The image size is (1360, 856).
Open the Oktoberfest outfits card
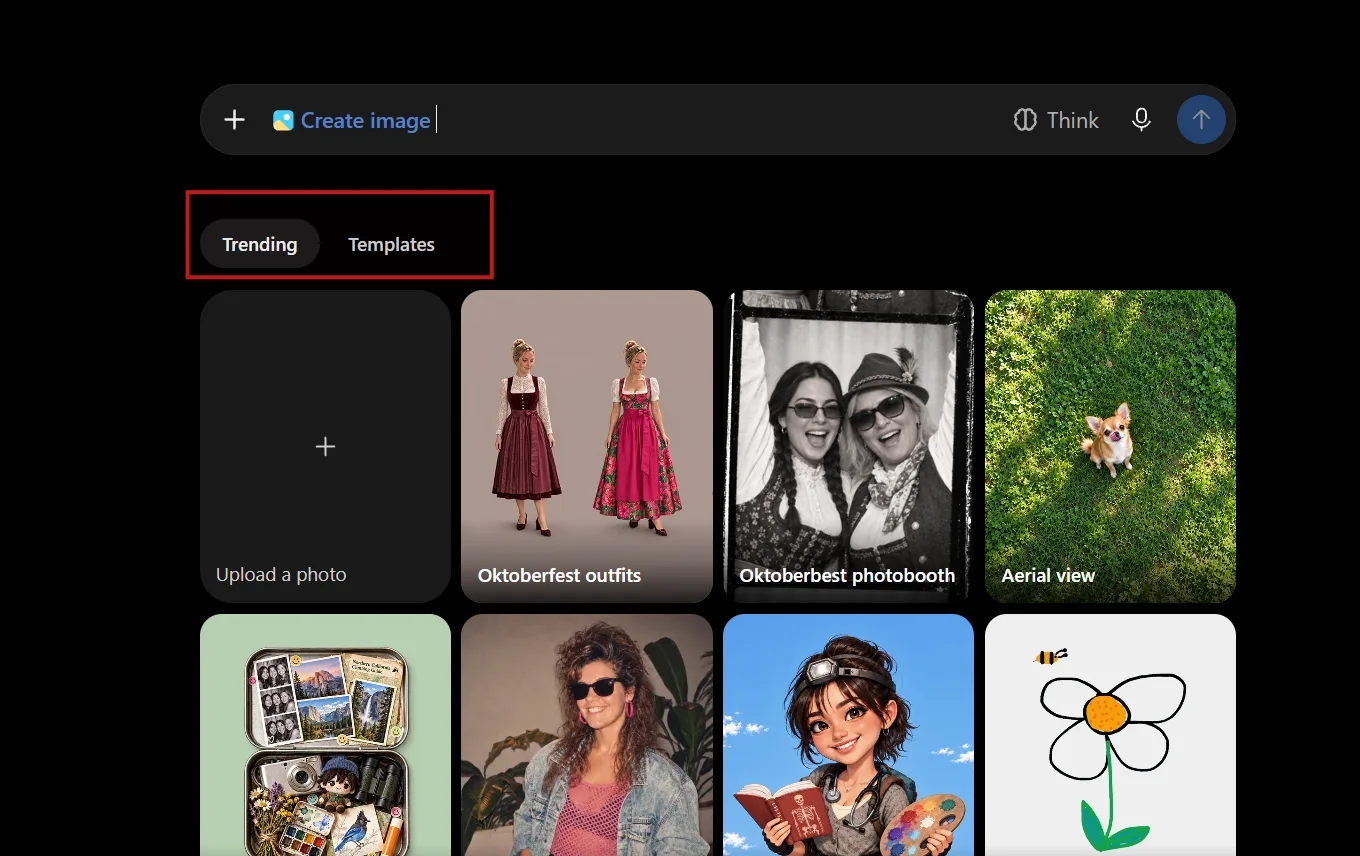click(587, 446)
